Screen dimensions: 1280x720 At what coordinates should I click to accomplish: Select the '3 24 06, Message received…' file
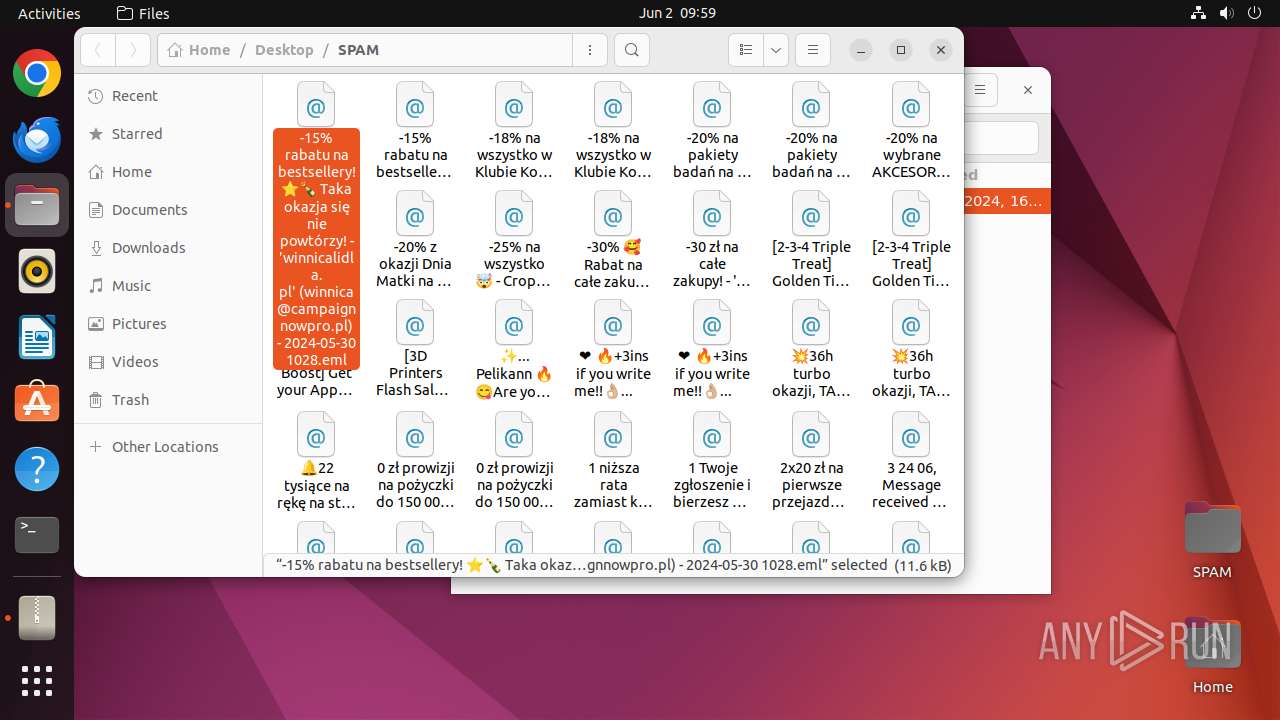911,461
